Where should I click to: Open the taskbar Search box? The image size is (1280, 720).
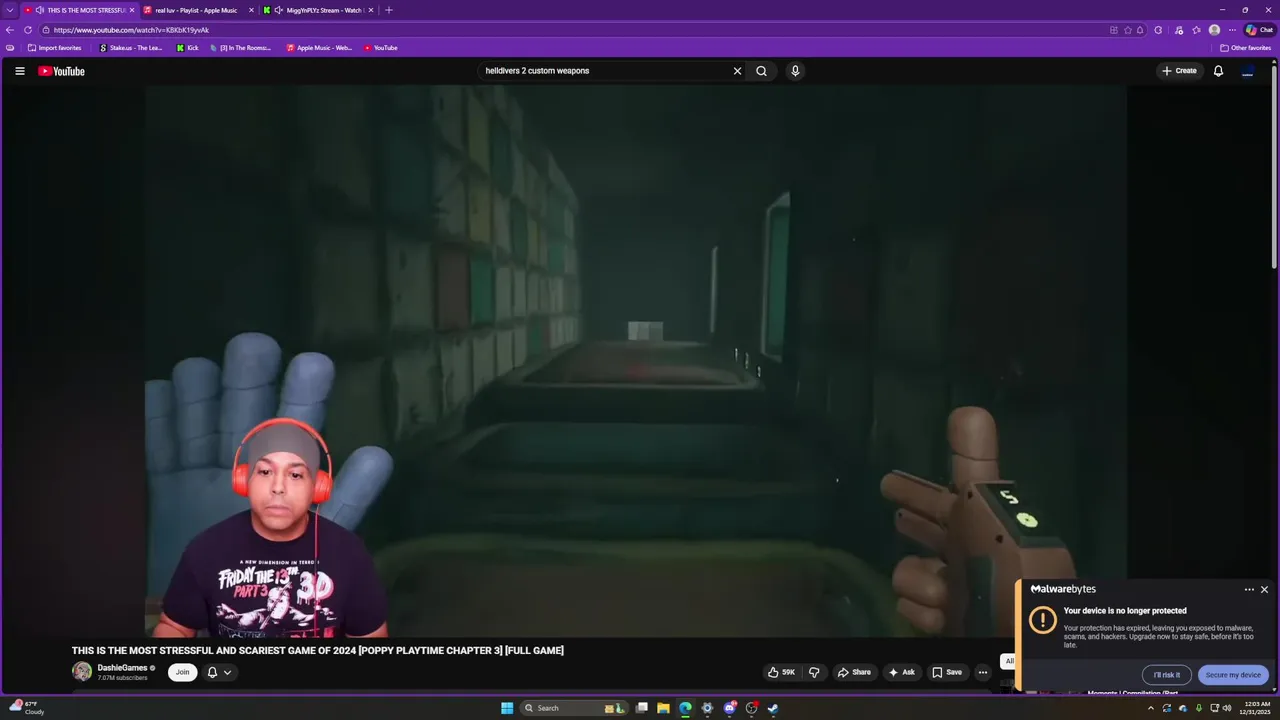575,708
